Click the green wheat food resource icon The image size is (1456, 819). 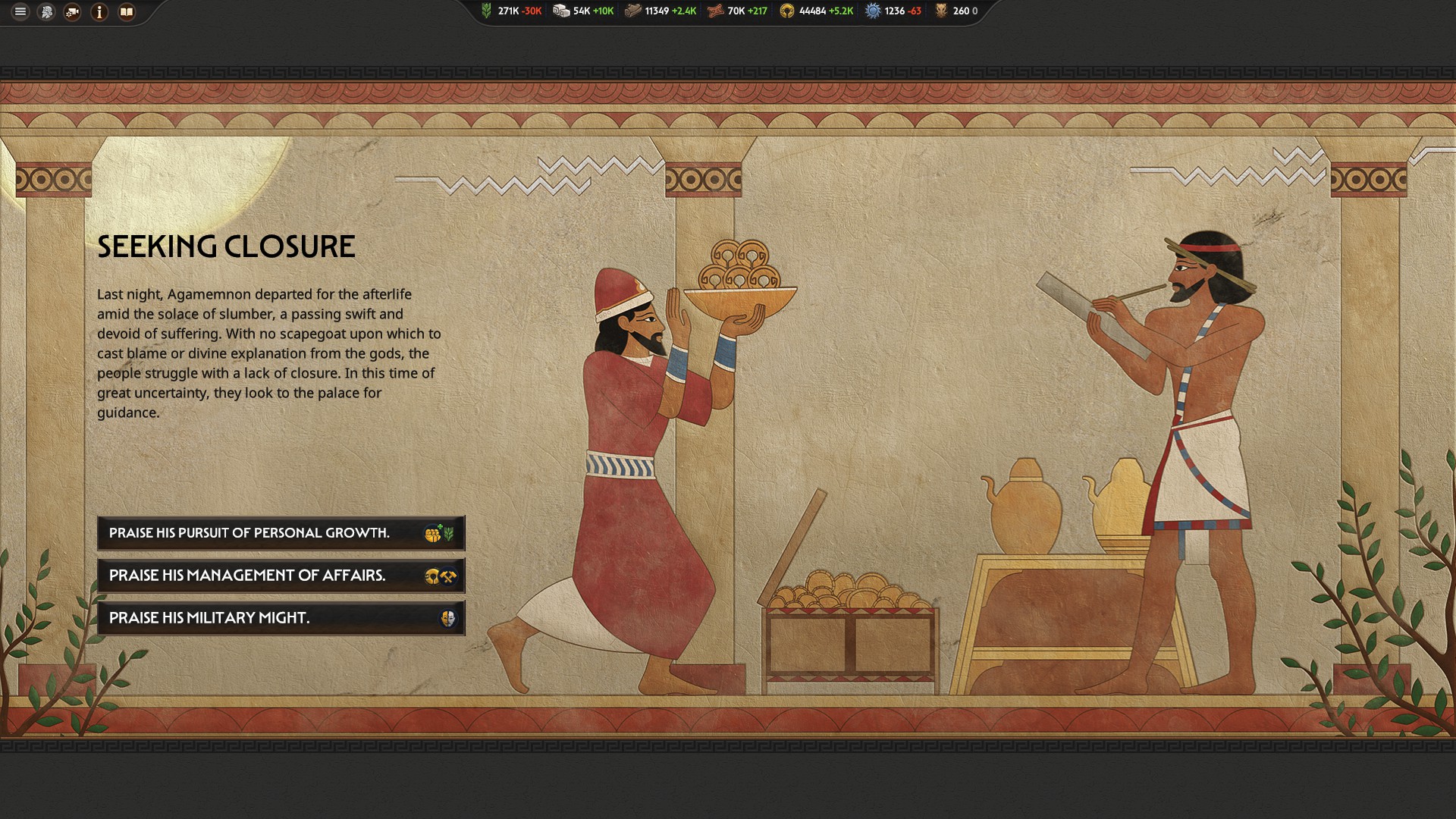[487, 11]
